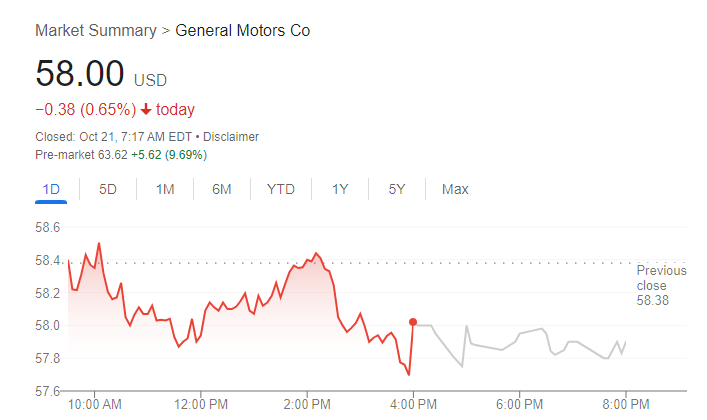Viewport: 707px width, 420px height.
Task: Open the 6M chart range
Action: coord(222,189)
